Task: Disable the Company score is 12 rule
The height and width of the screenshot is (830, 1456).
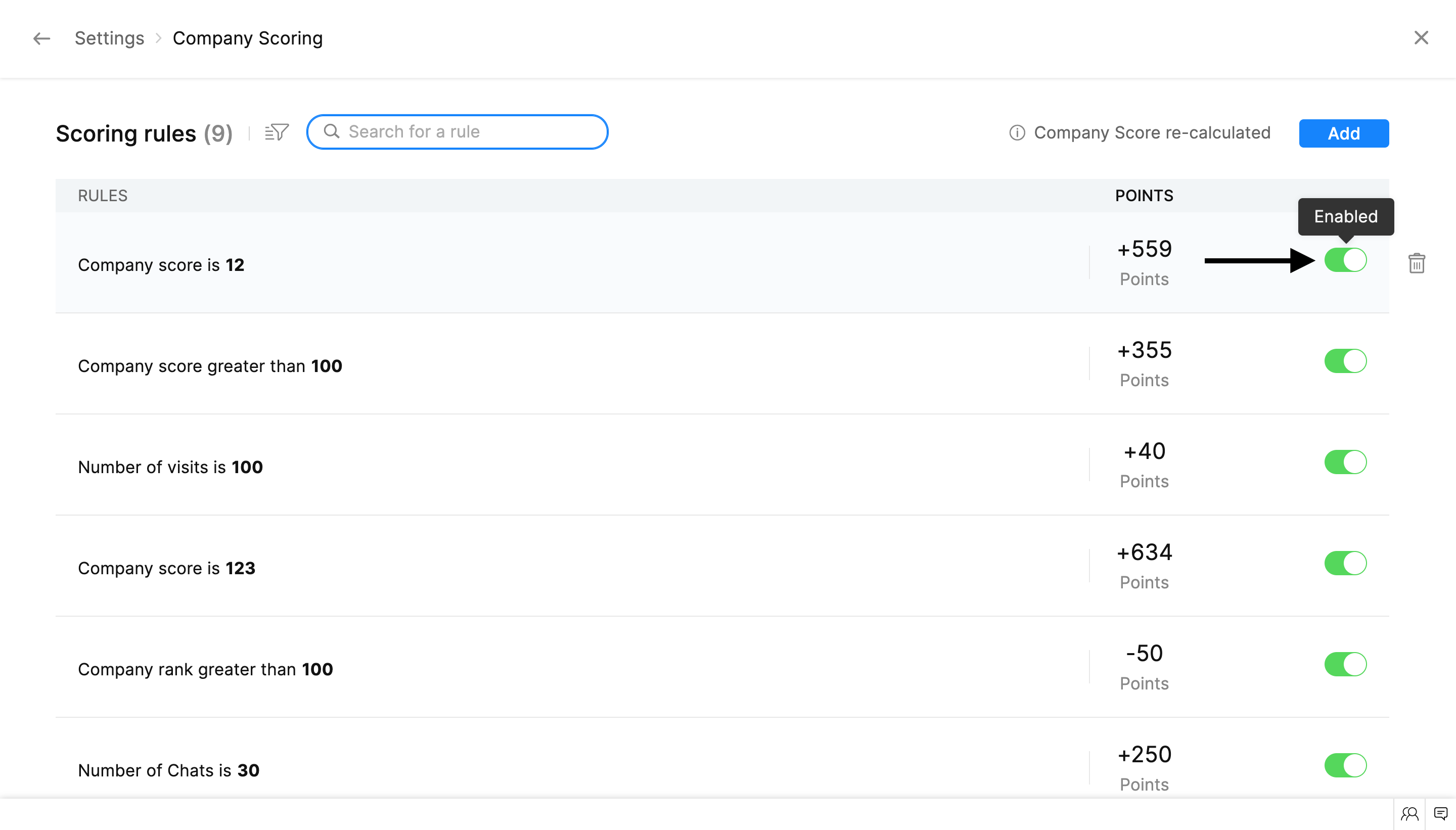Action: [1345, 260]
